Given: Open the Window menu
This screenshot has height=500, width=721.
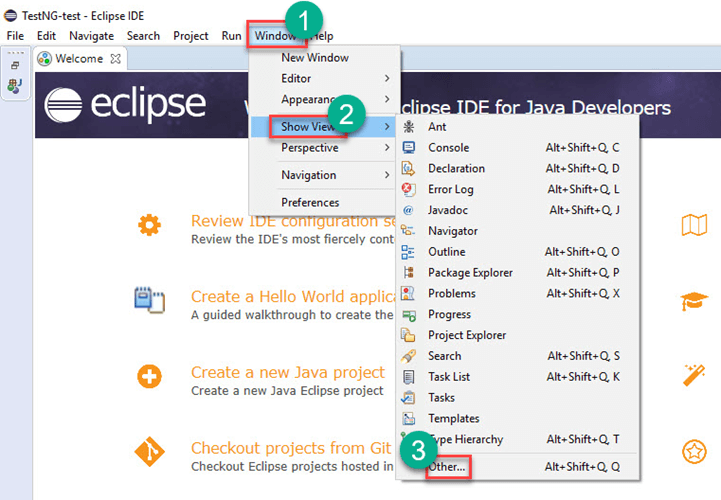Looking at the screenshot, I should coord(275,36).
